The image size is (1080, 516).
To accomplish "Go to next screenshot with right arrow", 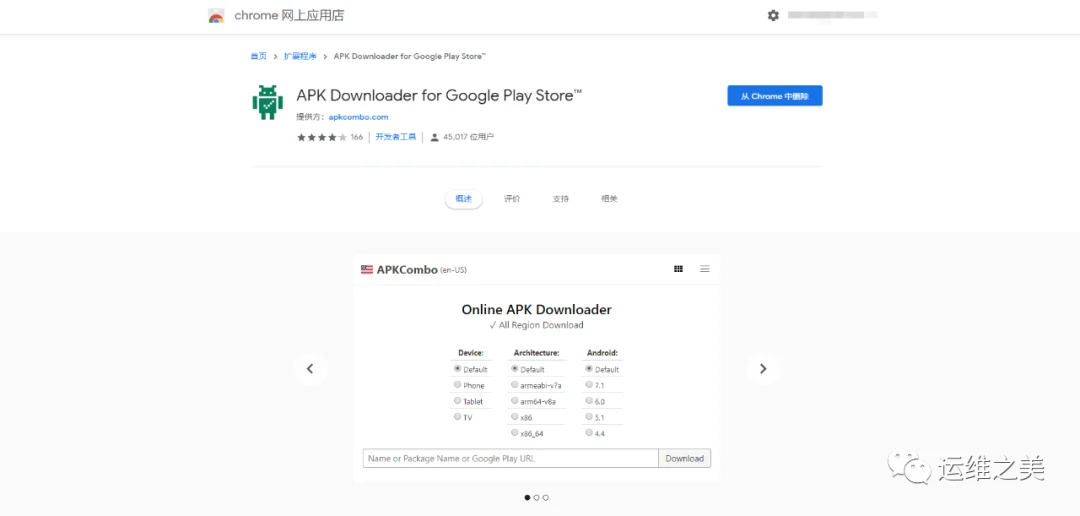I will coord(763,369).
